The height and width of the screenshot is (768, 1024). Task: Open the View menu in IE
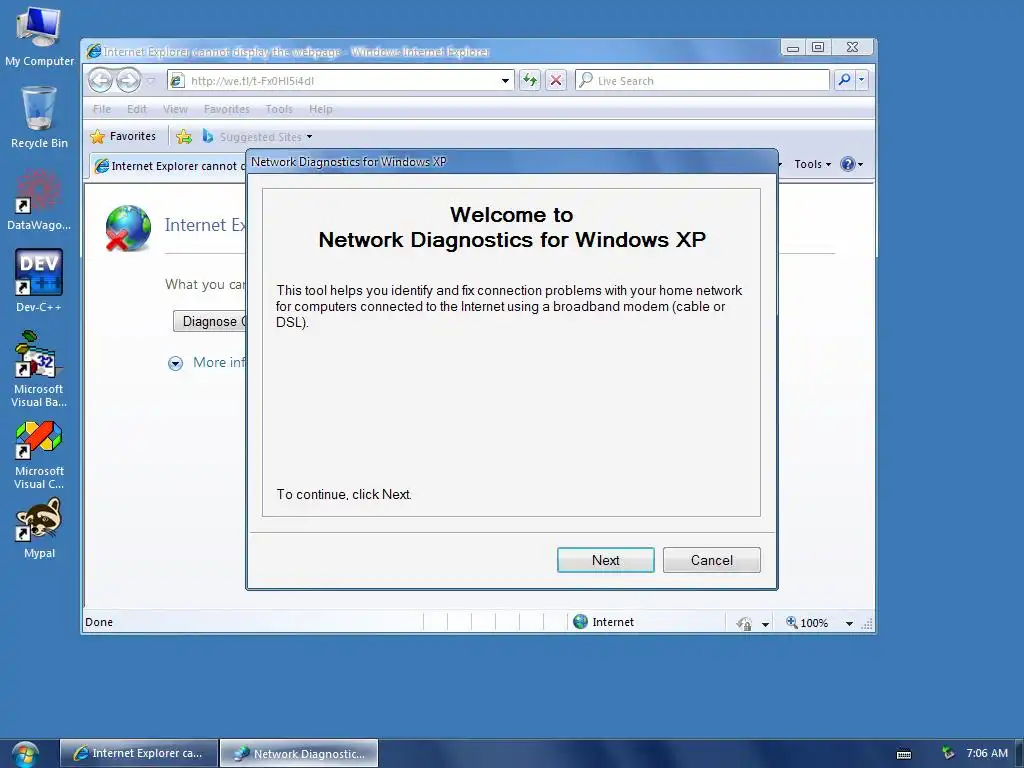(x=175, y=109)
